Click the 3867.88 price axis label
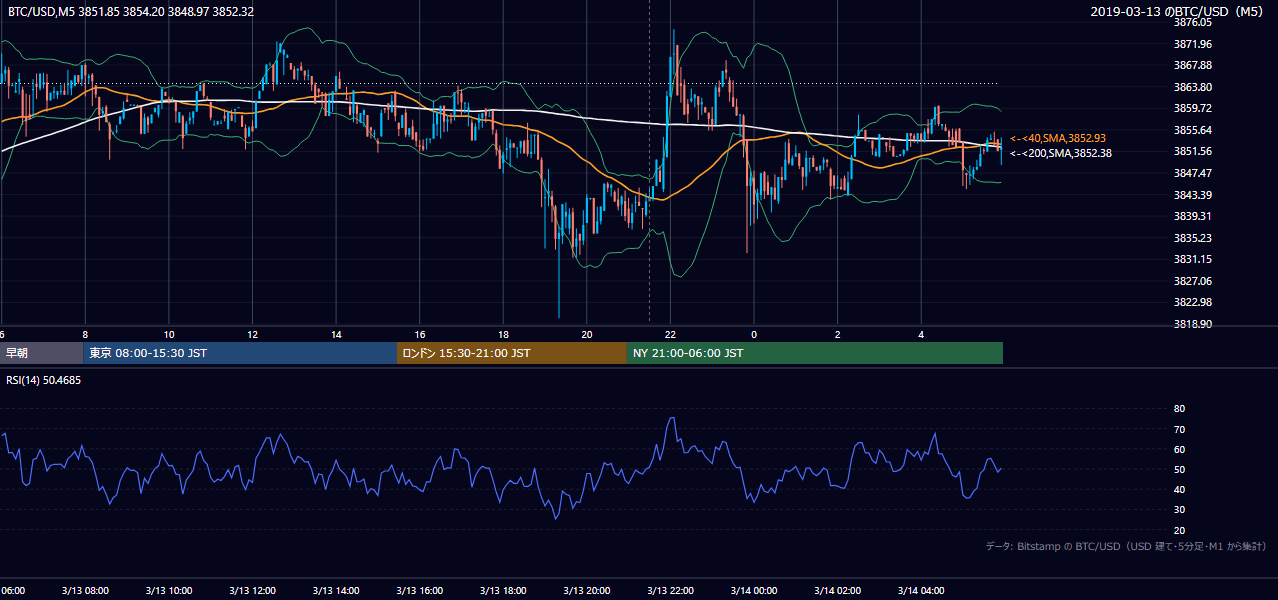1278x600 pixels. (1193, 65)
